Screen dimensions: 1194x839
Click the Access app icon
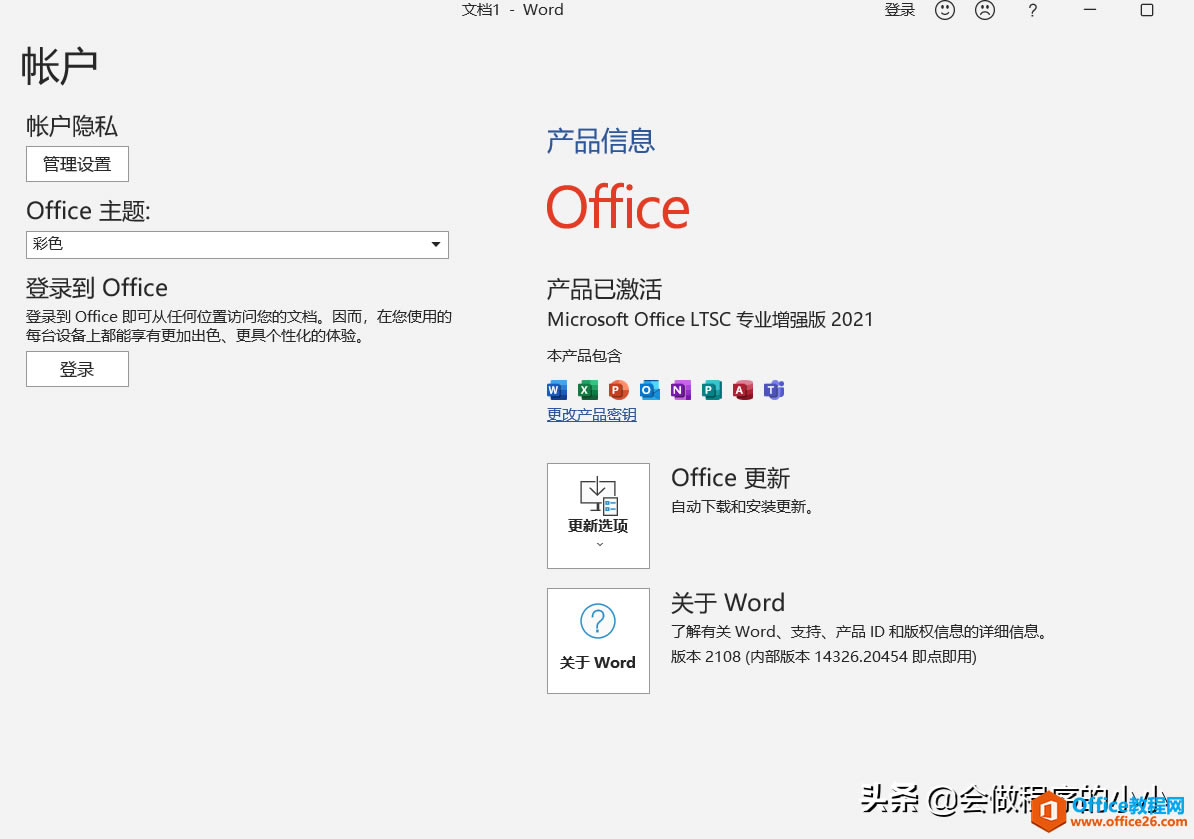(x=742, y=391)
